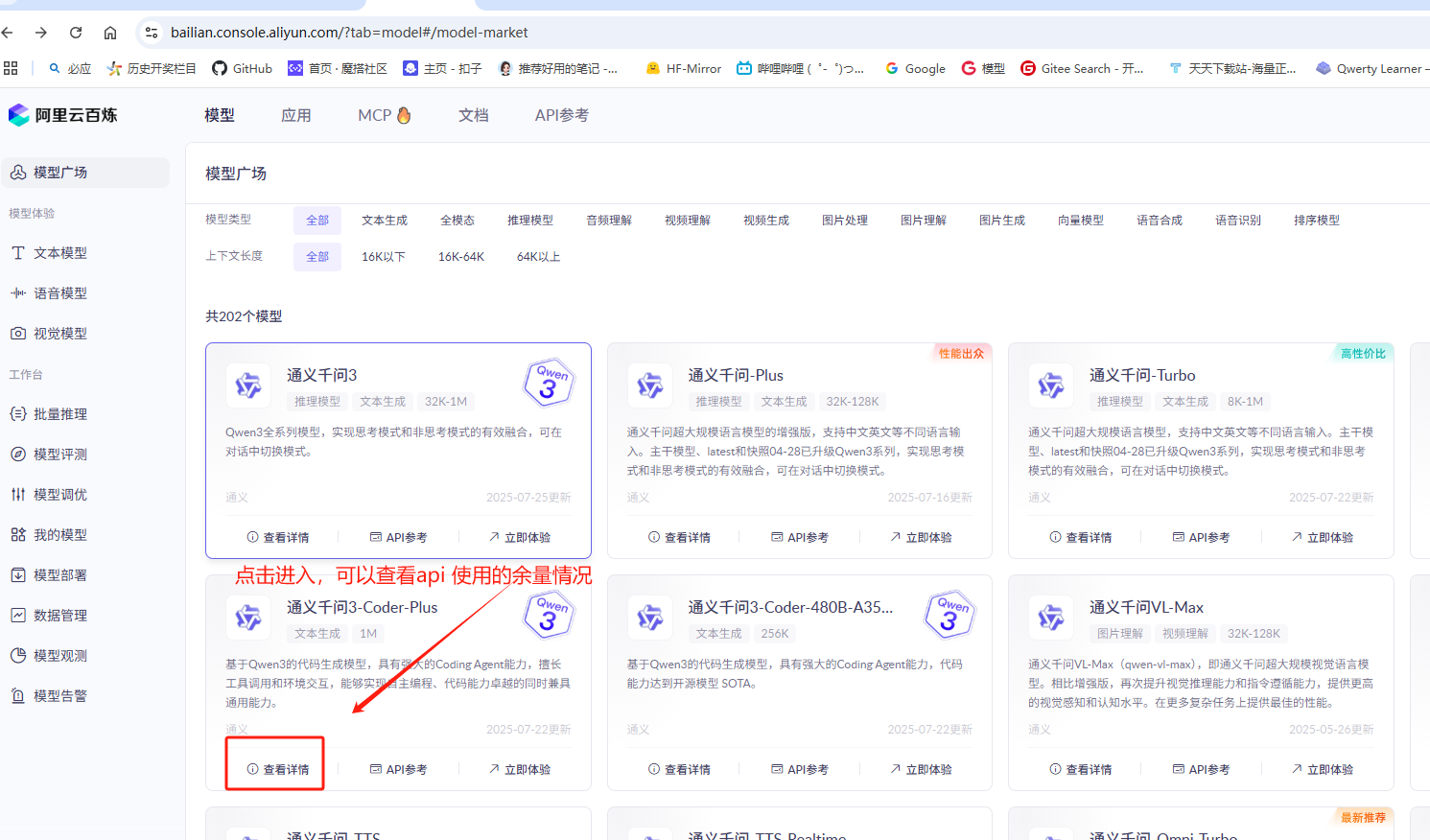
Task: Open API参考 for 通义千问-Plus
Action: pos(800,538)
